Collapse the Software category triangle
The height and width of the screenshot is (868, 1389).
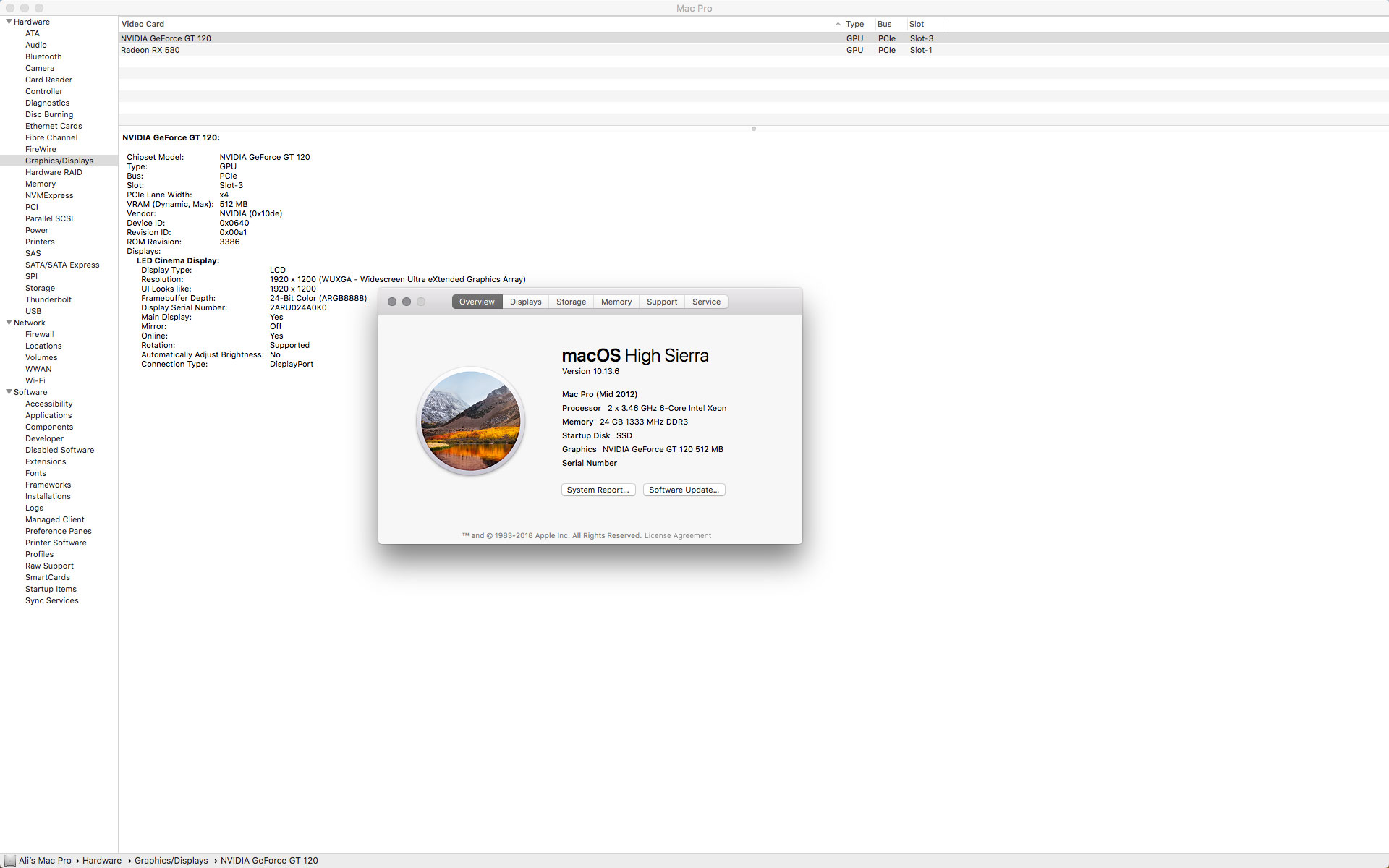pyautogui.click(x=9, y=392)
